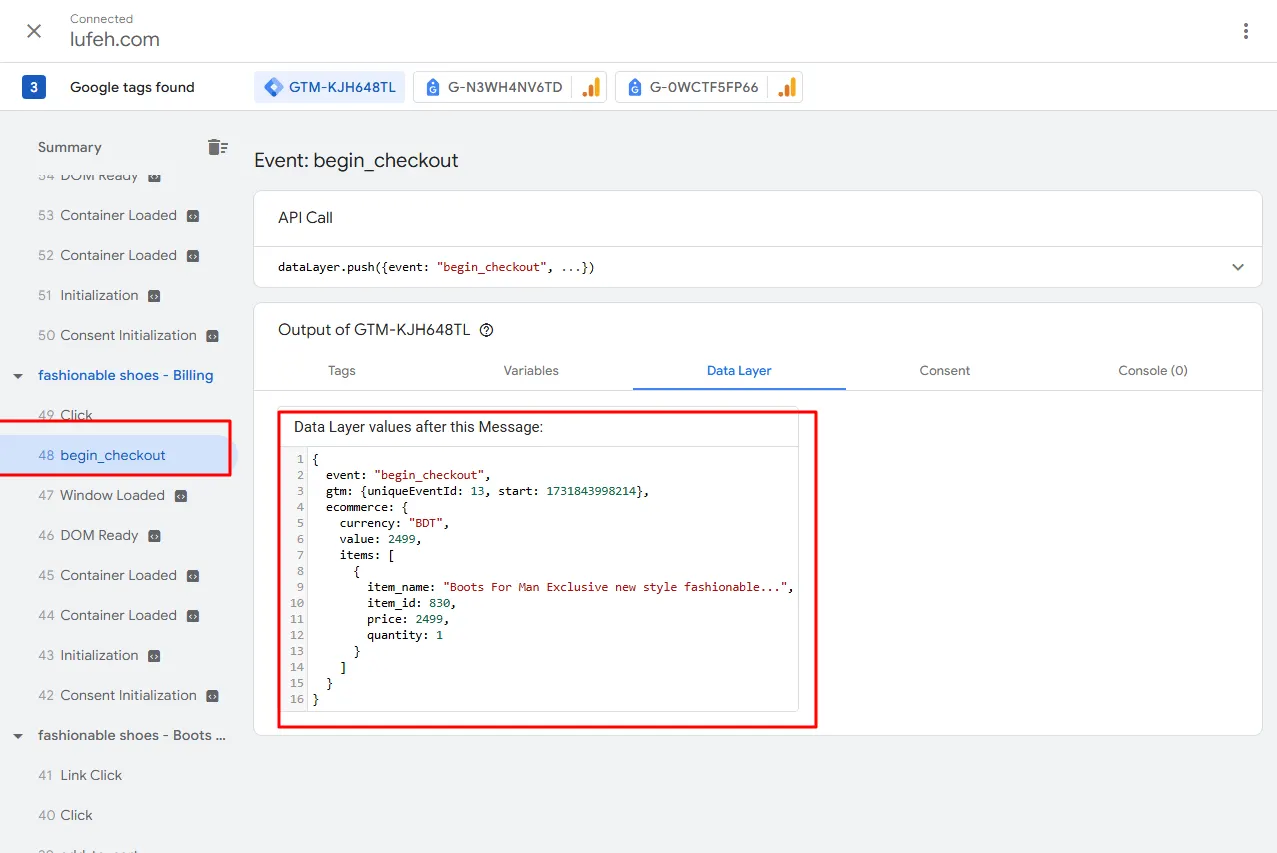This screenshot has width=1277, height=853.
Task: Select event 44 Container Loaded
Action: (x=107, y=615)
